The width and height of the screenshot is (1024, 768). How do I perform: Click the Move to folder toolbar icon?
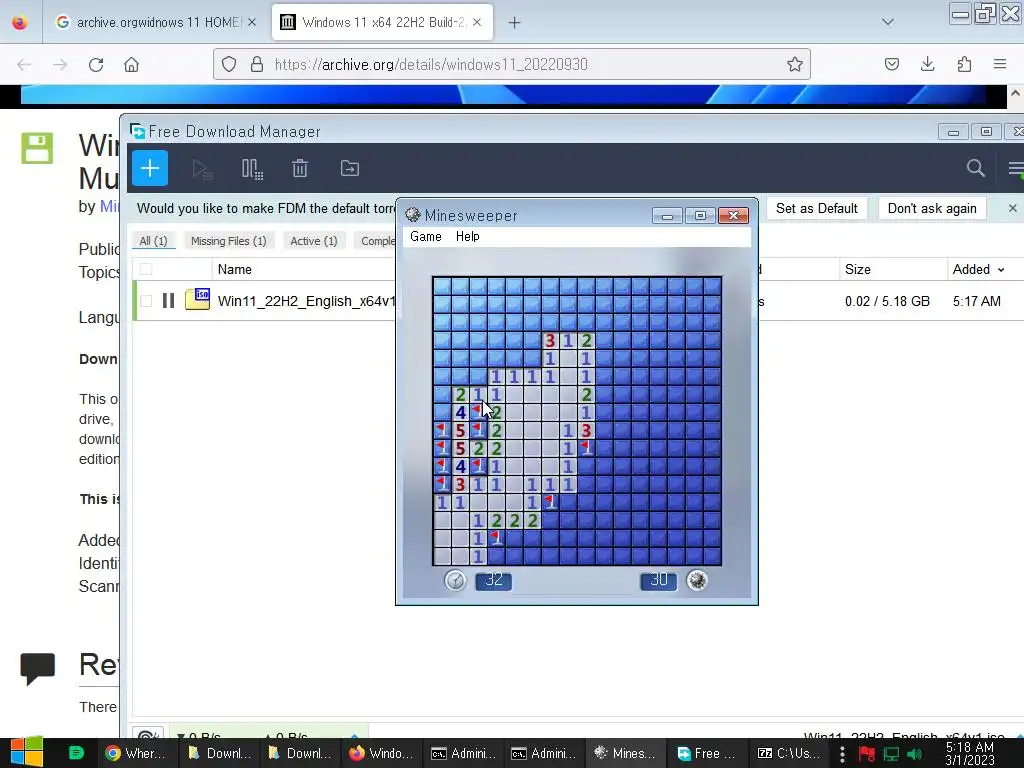[349, 168]
